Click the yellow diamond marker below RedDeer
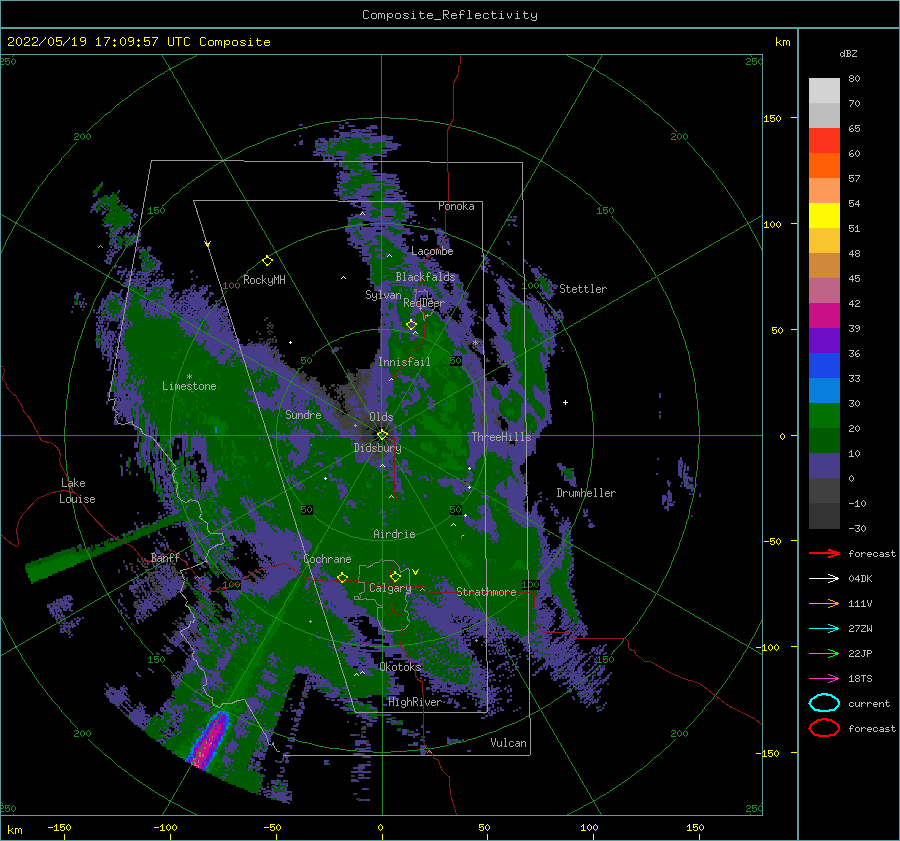Image resolution: width=900 pixels, height=841 pixels. click(x=411, y=325)
